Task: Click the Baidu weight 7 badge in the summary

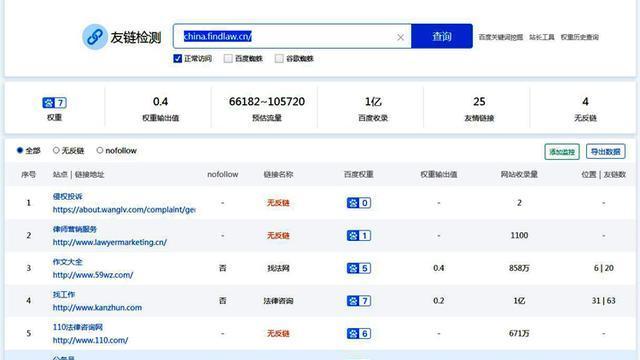Action: click(x=54, y=102)
